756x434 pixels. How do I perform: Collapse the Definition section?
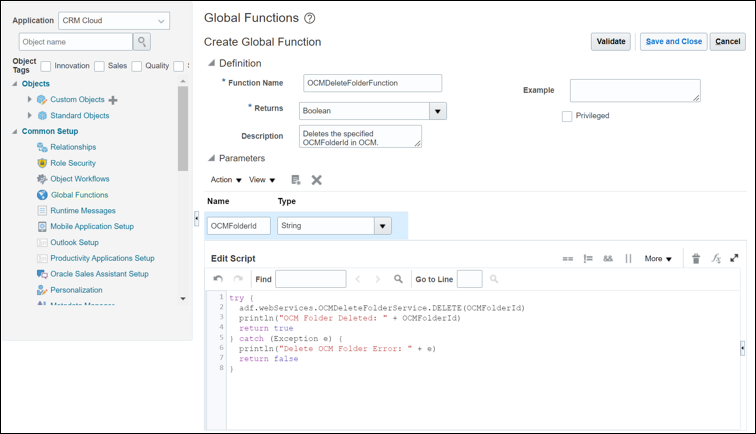click(211, 63)
